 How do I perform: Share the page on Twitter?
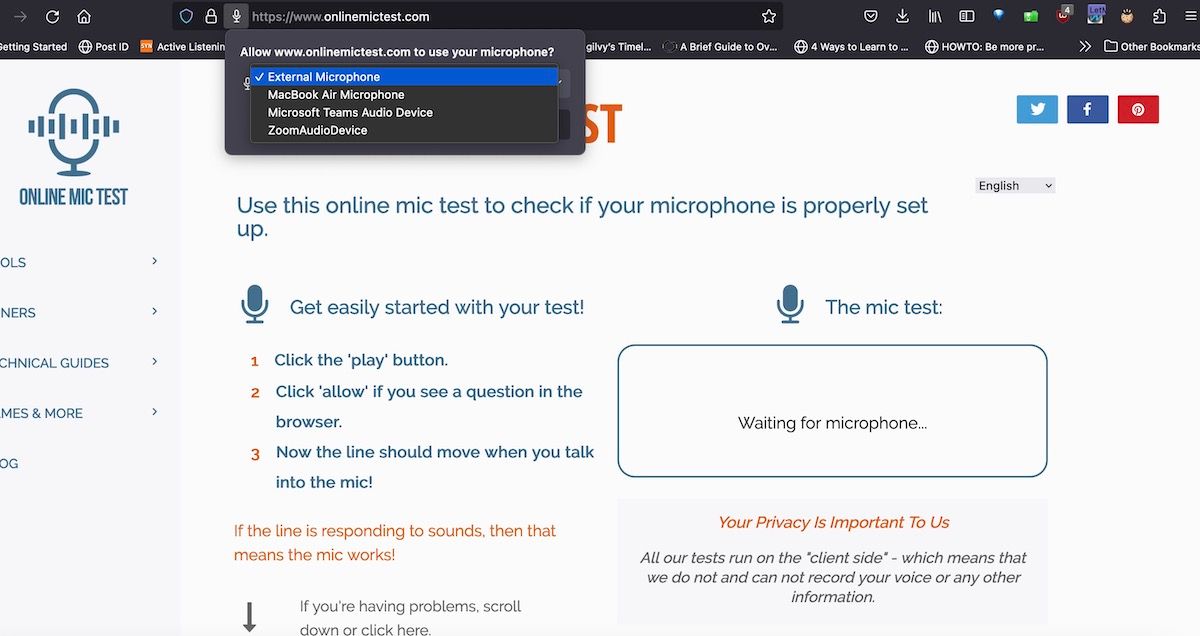[x=1037, y=109]
